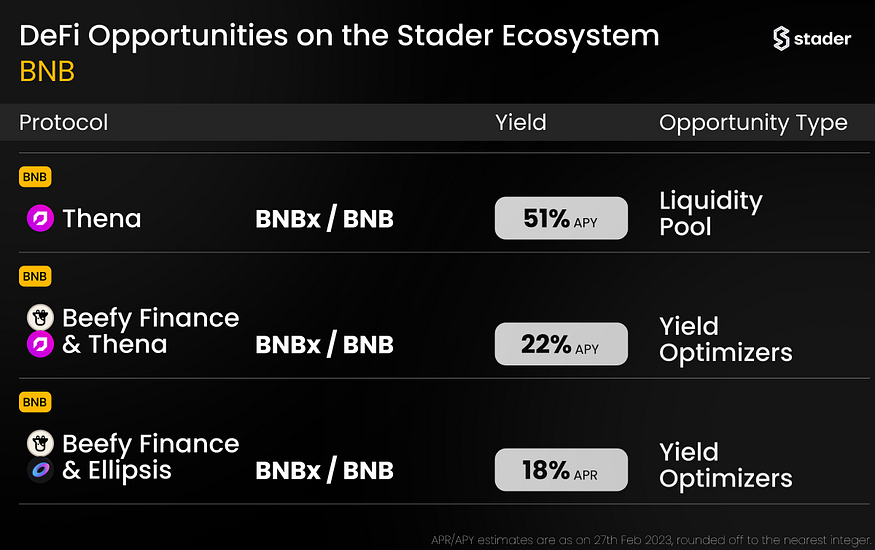Click BNBx / BNB pair in the Thena row
This screenshot has height=550, width=875.
tap(324, 219)
